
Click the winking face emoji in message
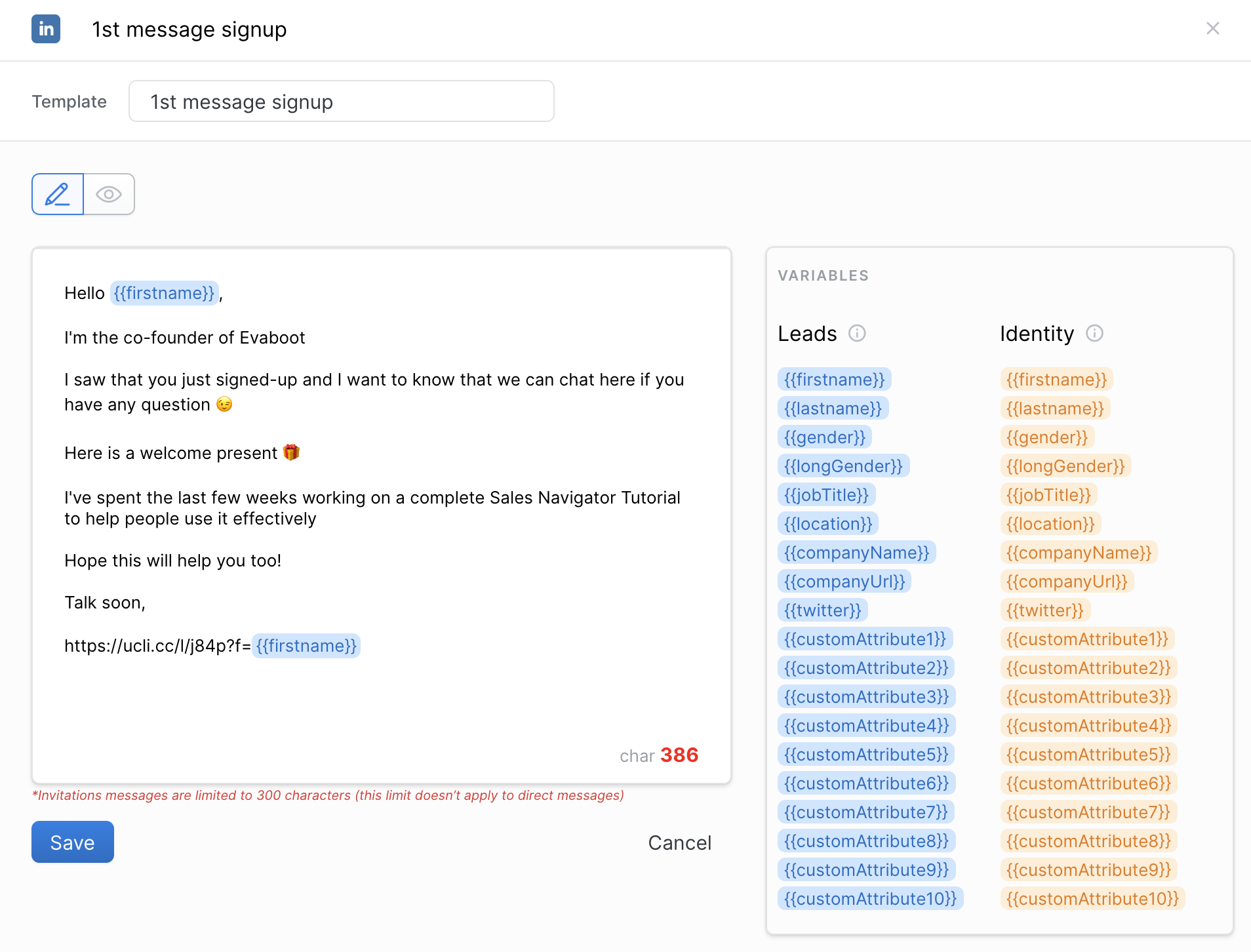coord(224,404)
